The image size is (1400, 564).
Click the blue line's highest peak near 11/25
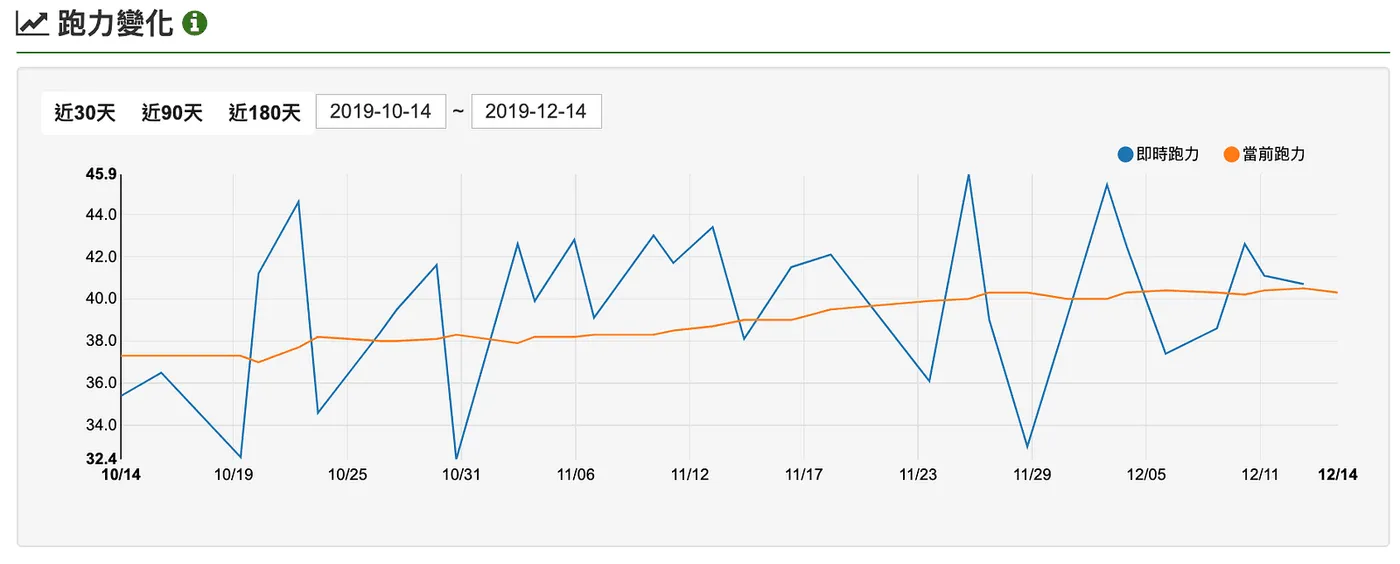tap(968, 175)
